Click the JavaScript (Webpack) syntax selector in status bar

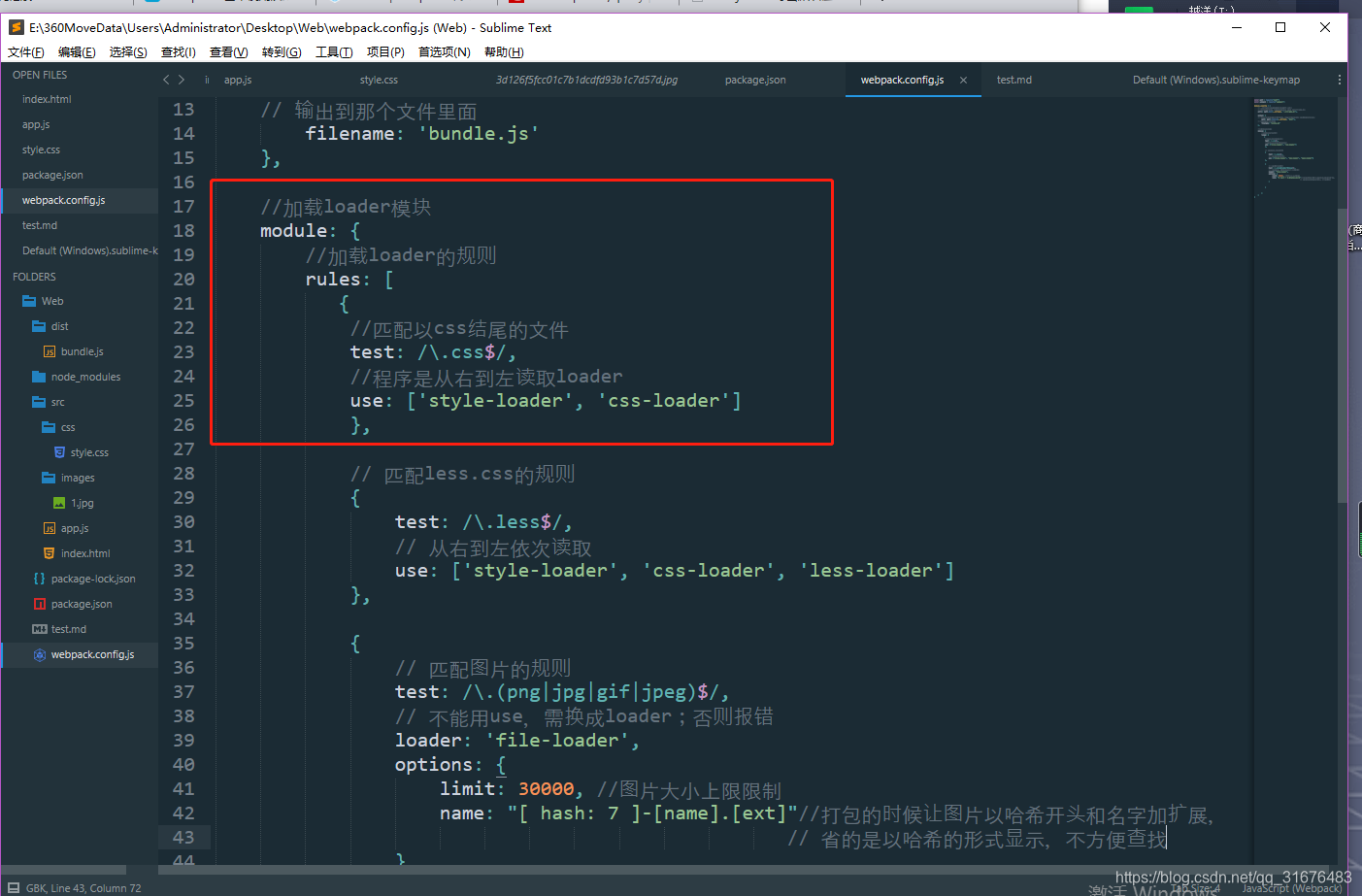(x=1290, y=888)
